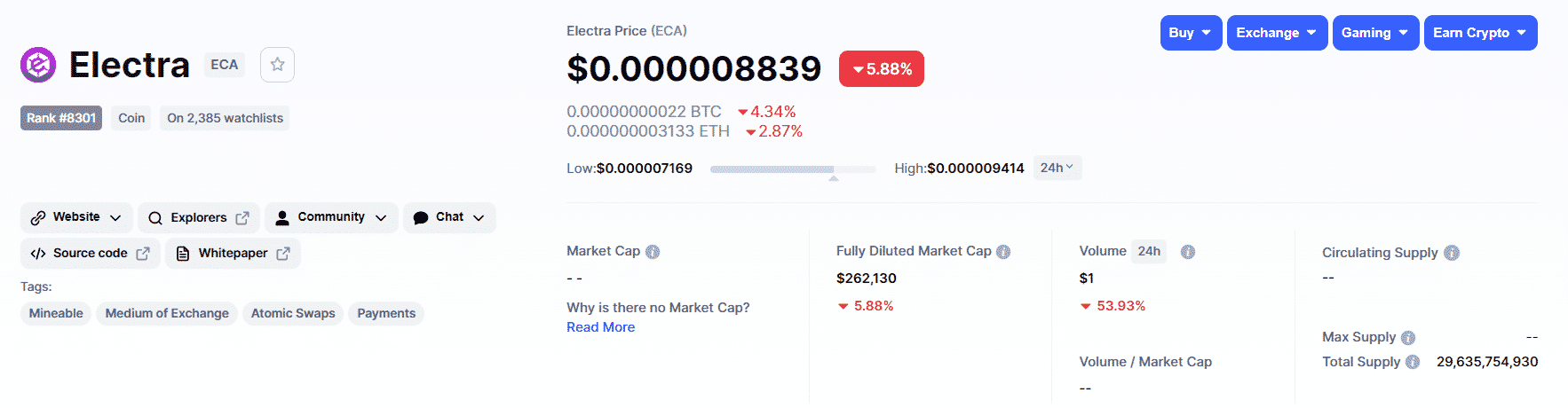Click the Volume info icon
This screenshot has height=408, width=1568.
coord(1188,252)
